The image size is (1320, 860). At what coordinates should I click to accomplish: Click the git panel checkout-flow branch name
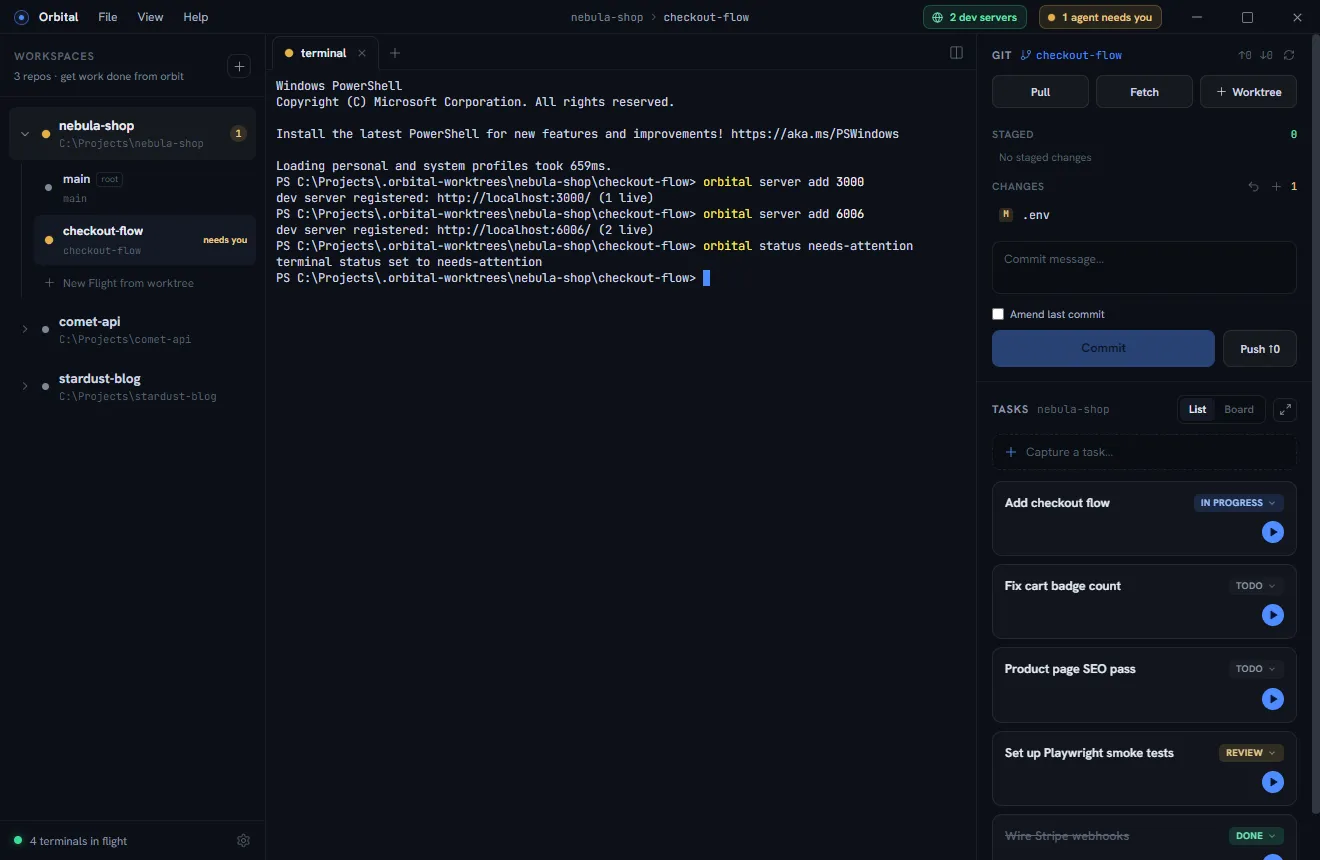click(1079, 55)
